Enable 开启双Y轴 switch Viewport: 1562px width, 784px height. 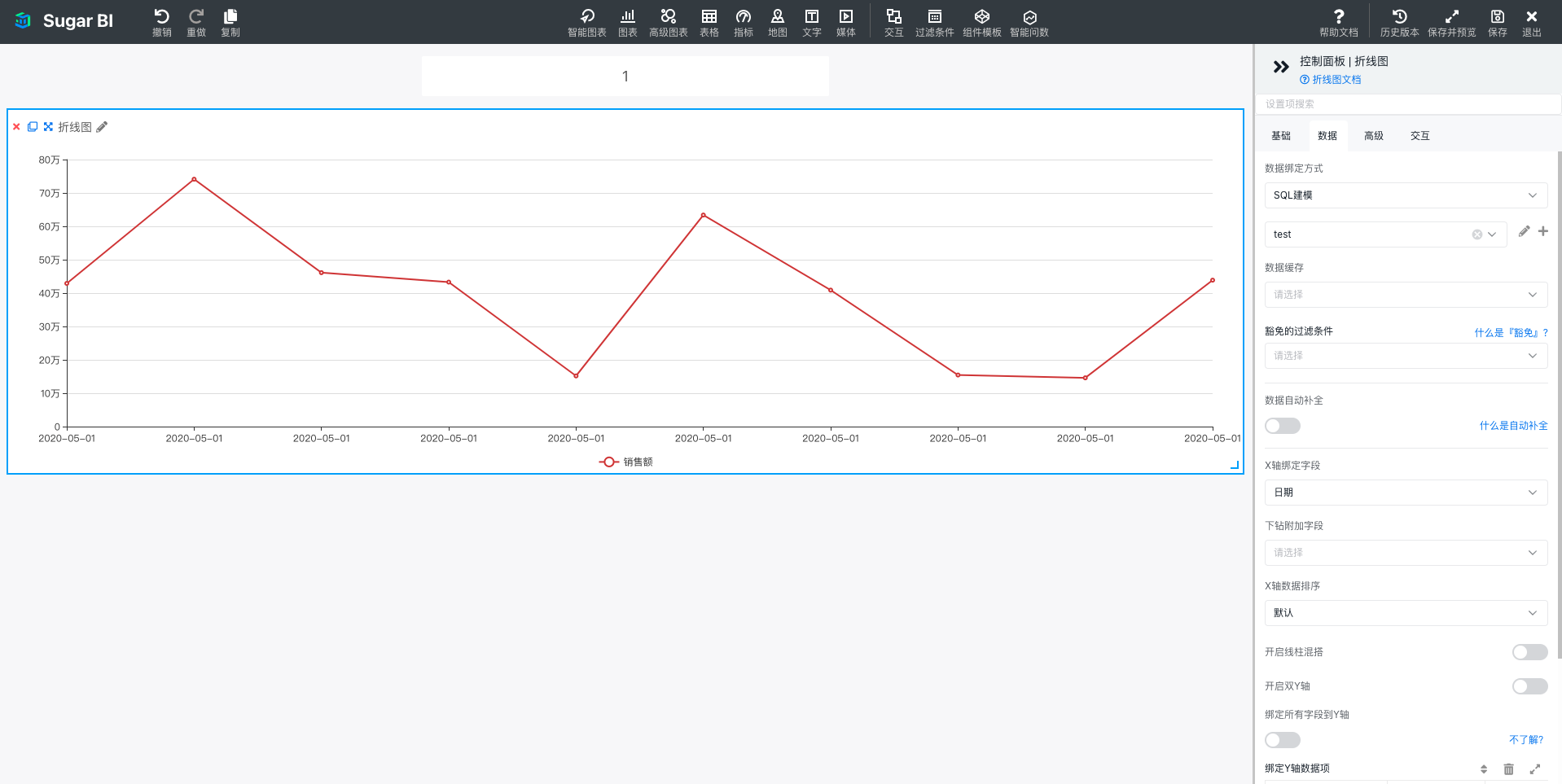click(x=1530, y=686)
